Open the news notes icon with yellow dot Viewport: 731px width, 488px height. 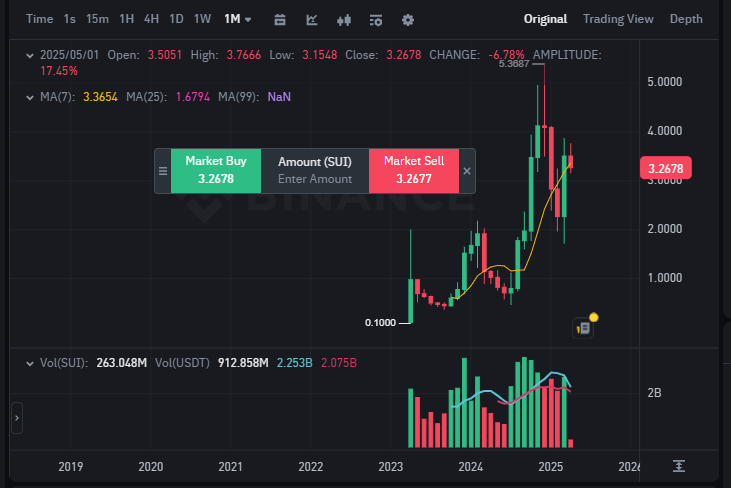point(583,328)
